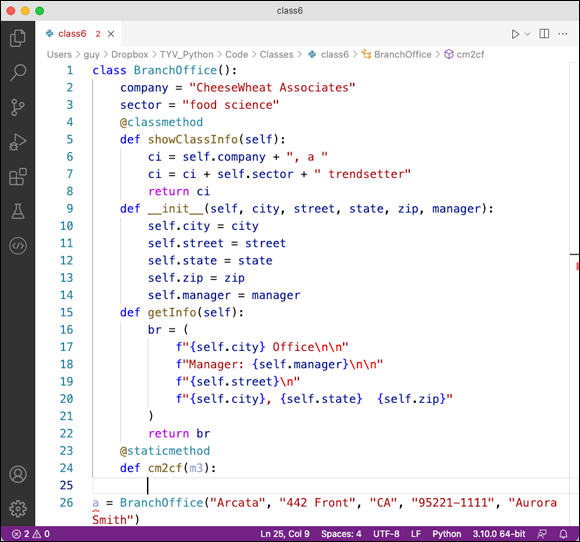This screenshot has height=542, width=580.
Task: Open notifications bell in status bar
Action: pyautogui.click(x=563, y=534)
